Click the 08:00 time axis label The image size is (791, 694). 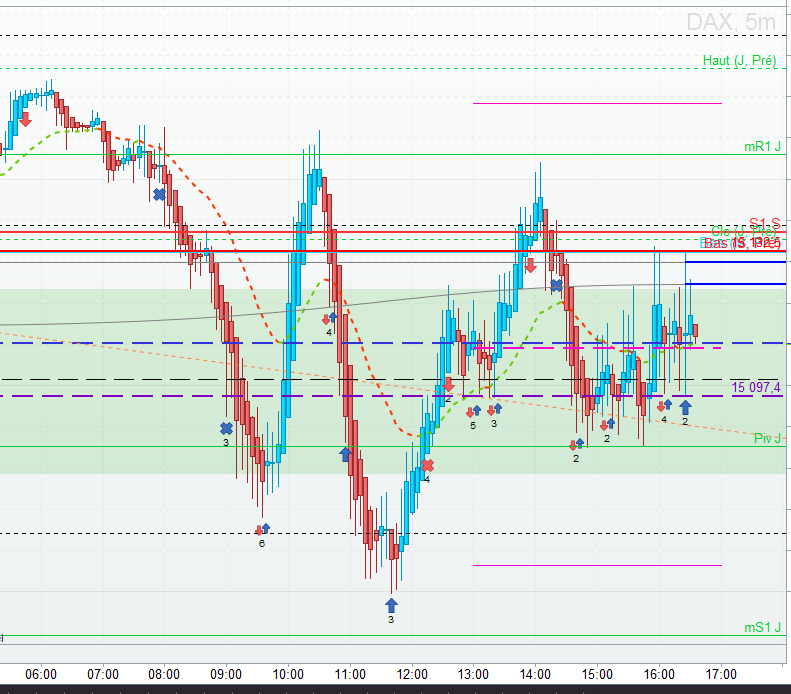coord(164,674)
